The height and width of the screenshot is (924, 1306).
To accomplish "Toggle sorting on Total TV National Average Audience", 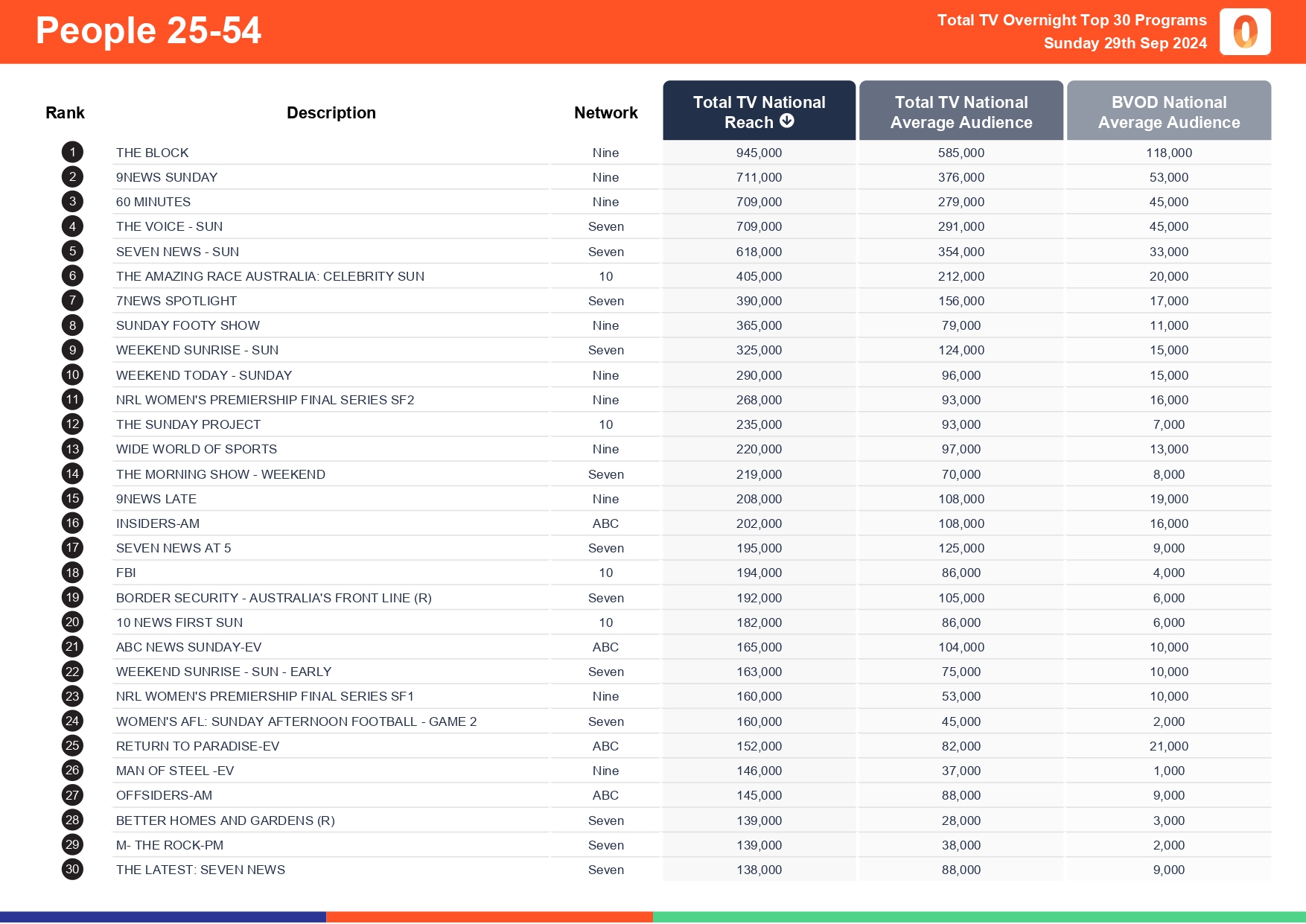I will [x=961, y=112].
